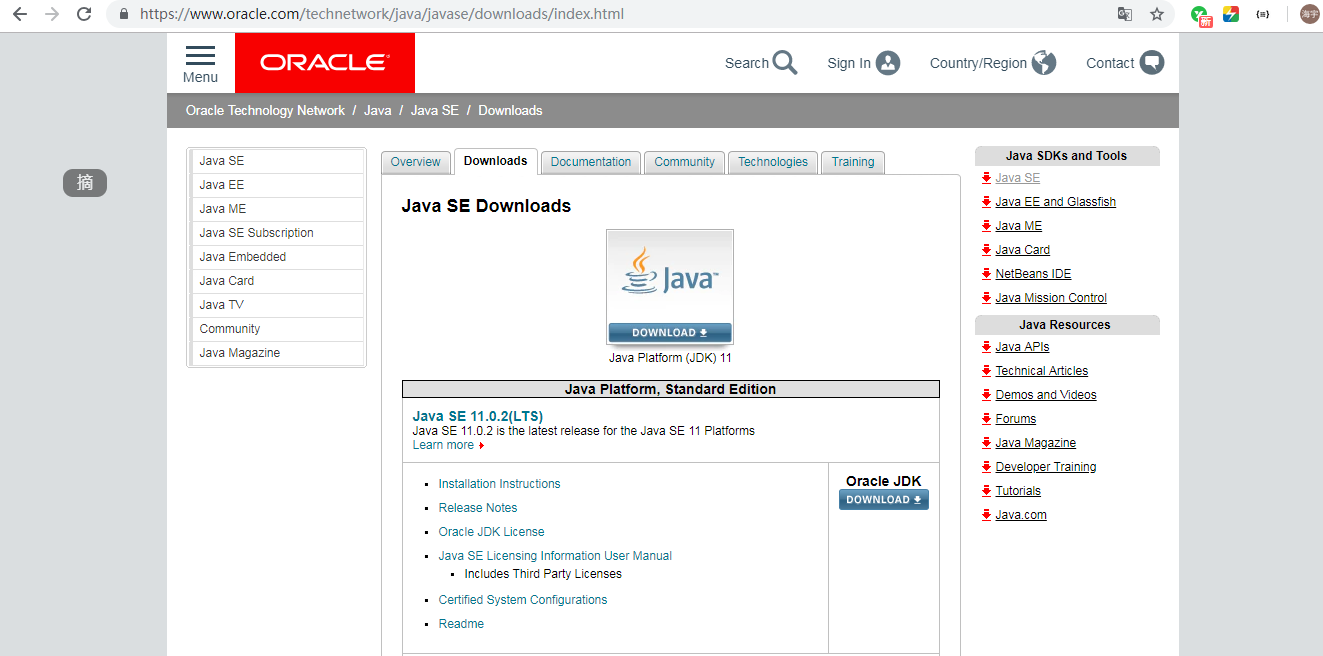Bookmark this page with the star icon

[x=1157, y=14]
